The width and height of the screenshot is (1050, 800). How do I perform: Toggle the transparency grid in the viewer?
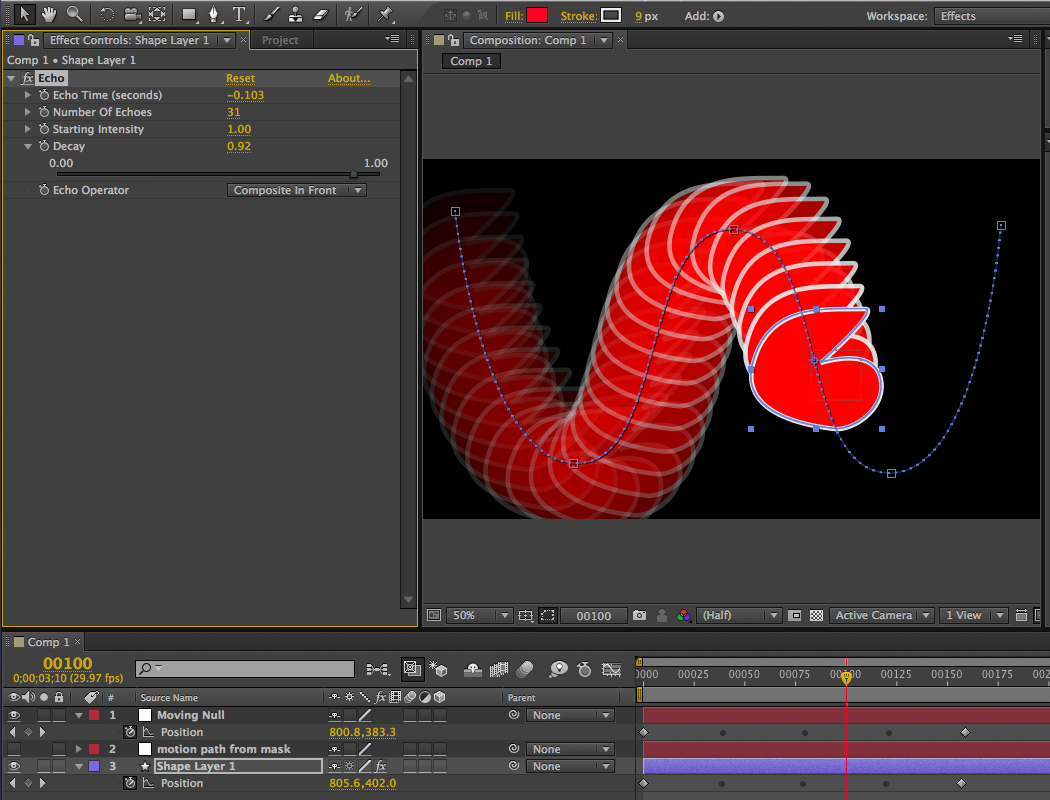(x=816, y=616)
